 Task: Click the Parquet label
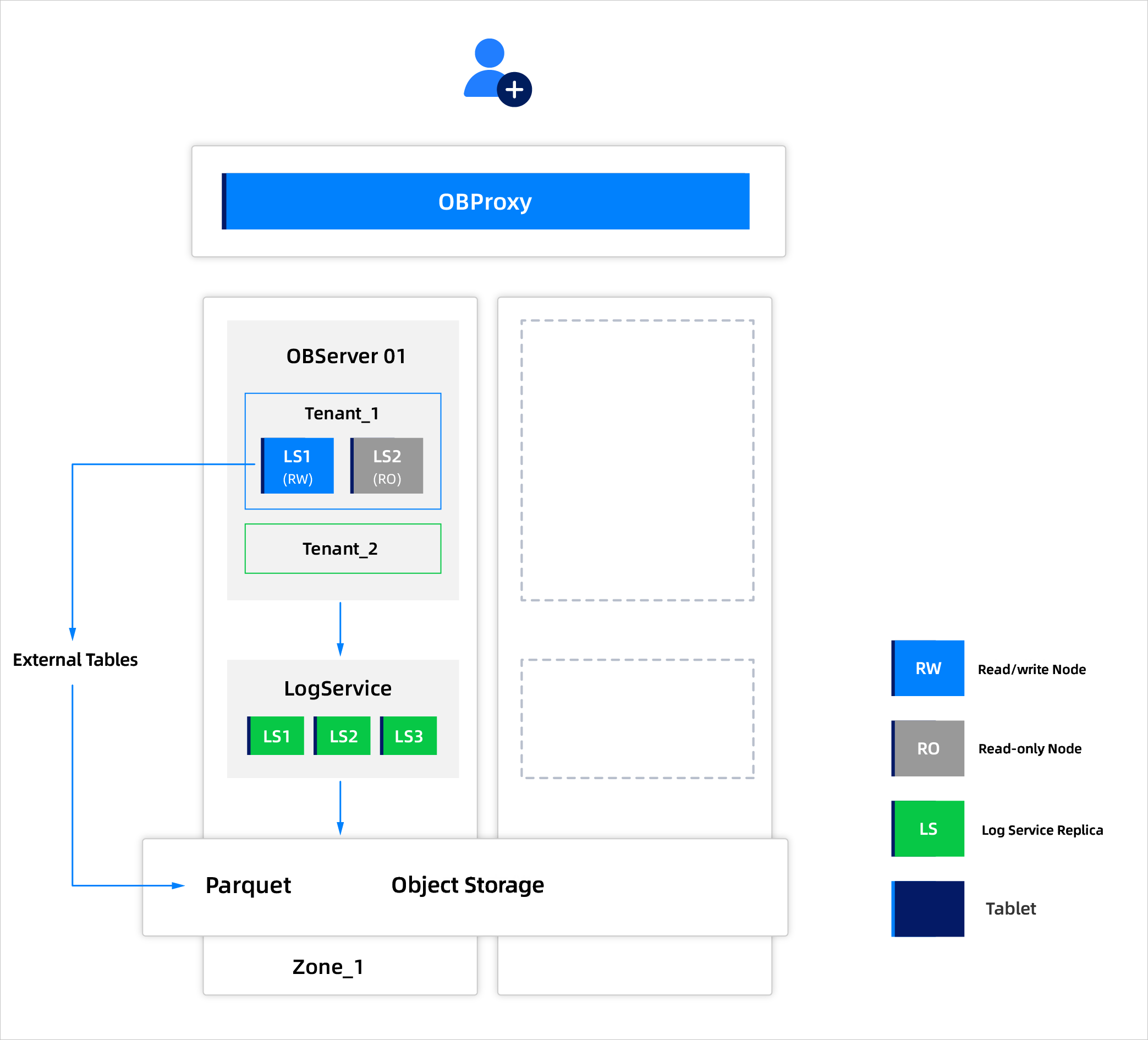click(248, 885)
